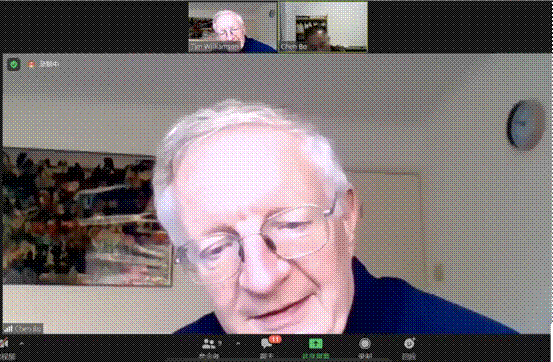Expand video options caret beside camera

click(22, 343)
